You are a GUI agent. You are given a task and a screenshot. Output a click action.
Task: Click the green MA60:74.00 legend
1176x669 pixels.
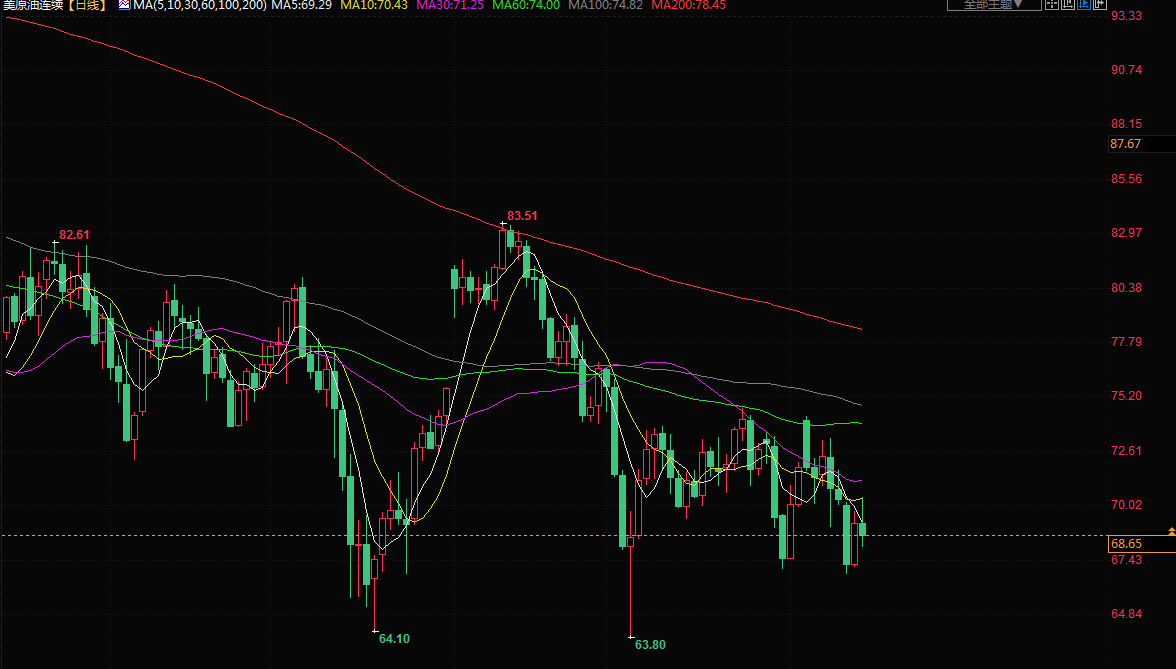(527, 5)
